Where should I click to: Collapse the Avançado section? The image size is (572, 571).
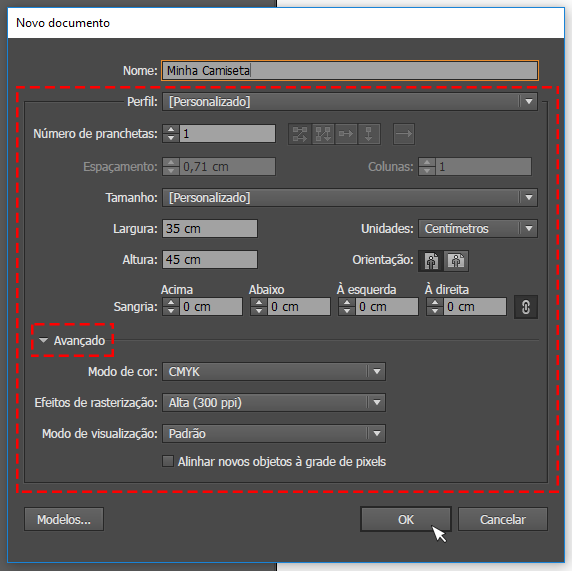point(73,340)
